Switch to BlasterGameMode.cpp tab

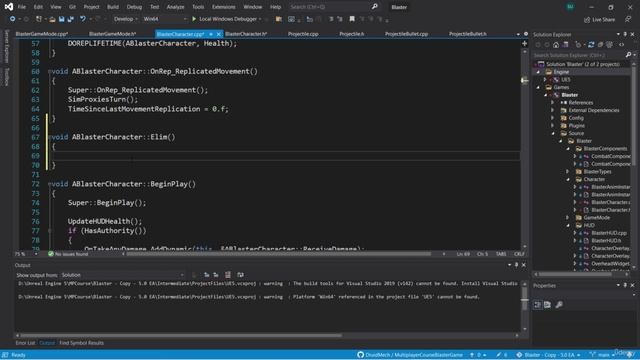tap(42, 34)
